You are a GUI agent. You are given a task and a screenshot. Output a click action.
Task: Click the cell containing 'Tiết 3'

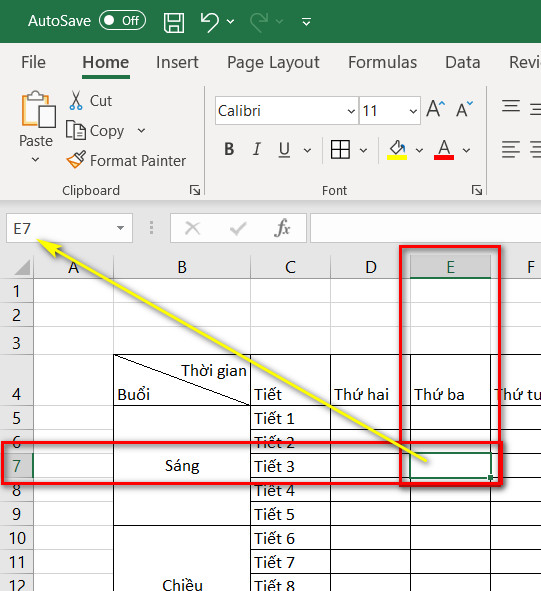[290, 466]
